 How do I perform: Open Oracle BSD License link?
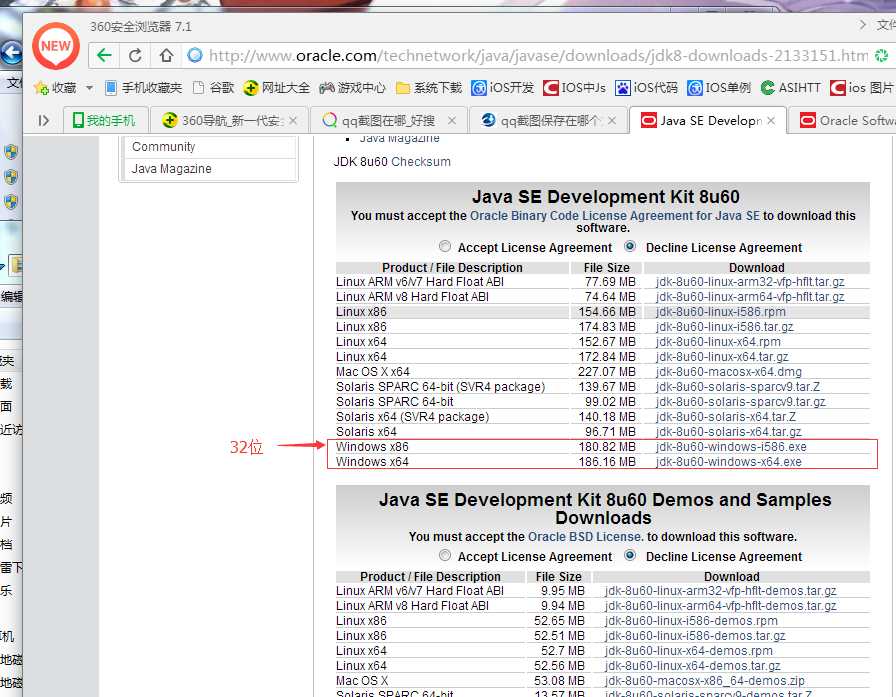pyautogui.click(x=585, y=537)
